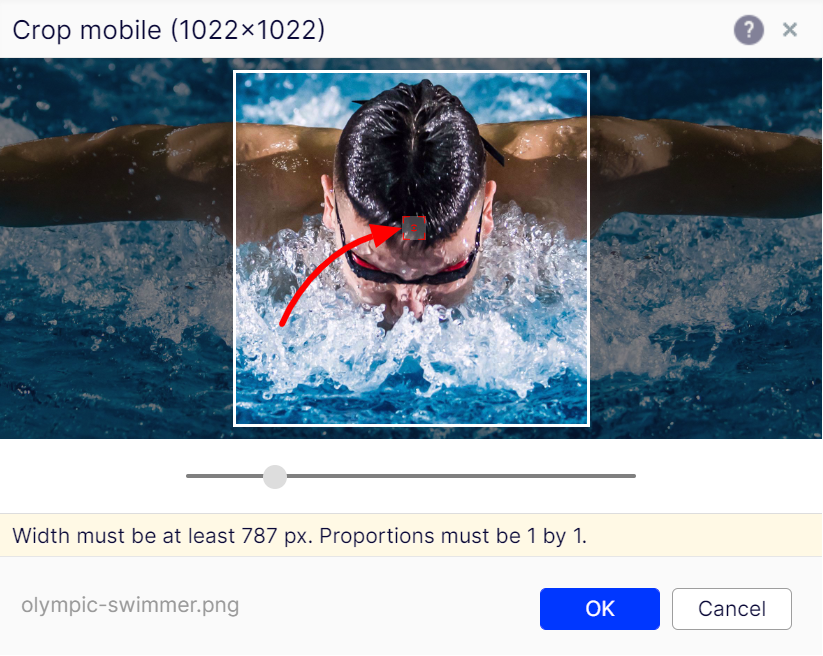The width and height of the screenshot is (823, 656).
Task: Click the width and proportions warning message
Action: point(299,536)
